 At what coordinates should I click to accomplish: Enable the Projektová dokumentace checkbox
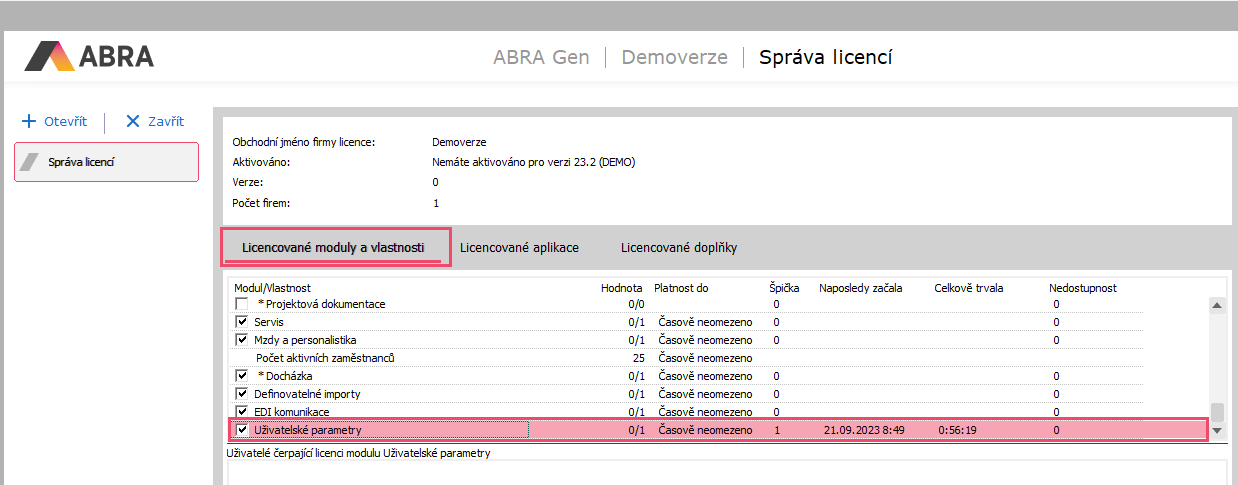[241, 304]
